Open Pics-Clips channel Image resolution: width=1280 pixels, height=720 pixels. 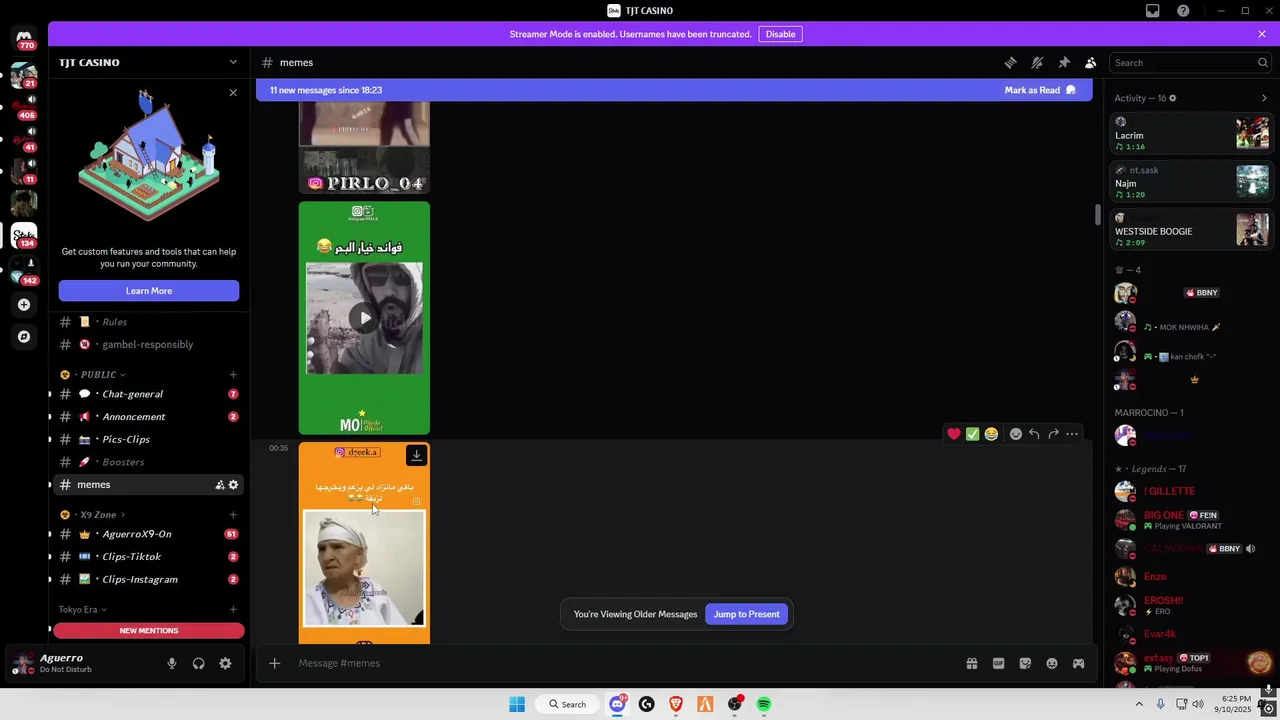[x=149, y=439]
